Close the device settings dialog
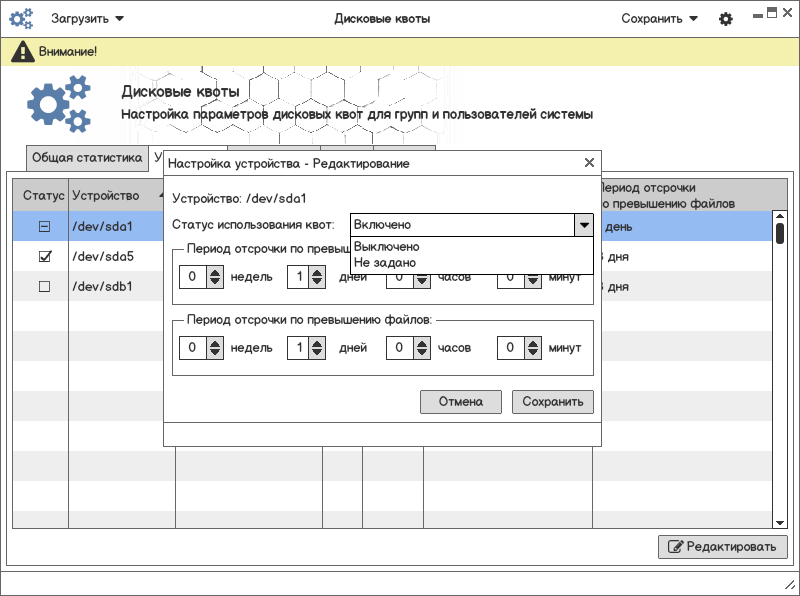Viewport: 800px width, 596px height. tap(589, 162)
